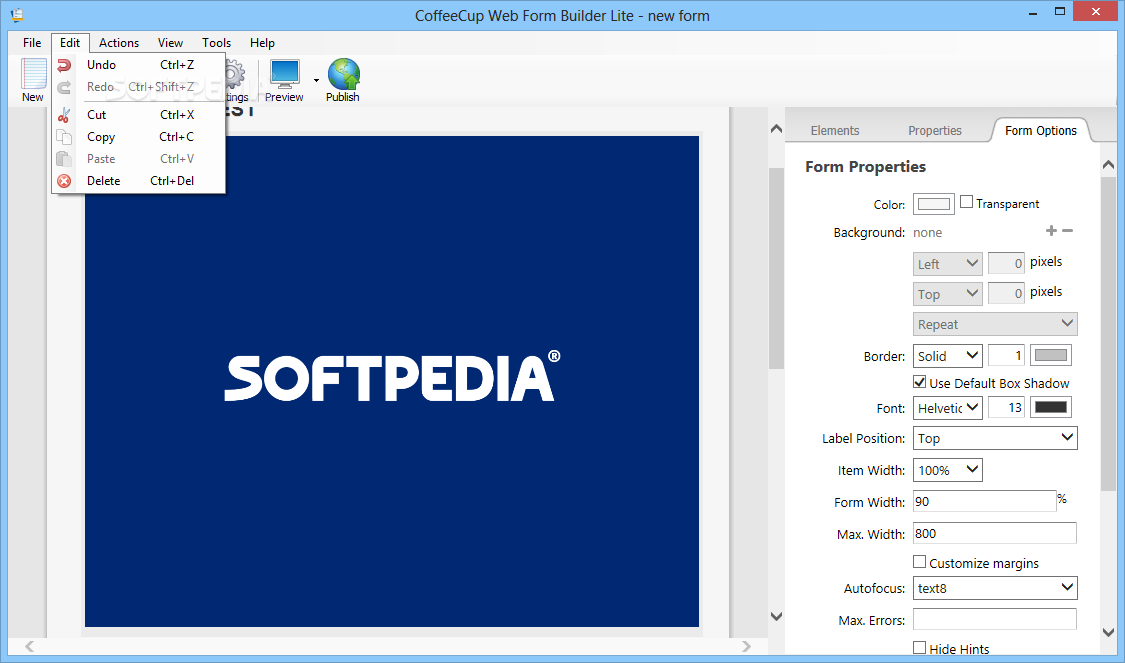Uncheck Use Default Box Shadow
Screen dimensions: 1125x663
[x=919, y=382]
